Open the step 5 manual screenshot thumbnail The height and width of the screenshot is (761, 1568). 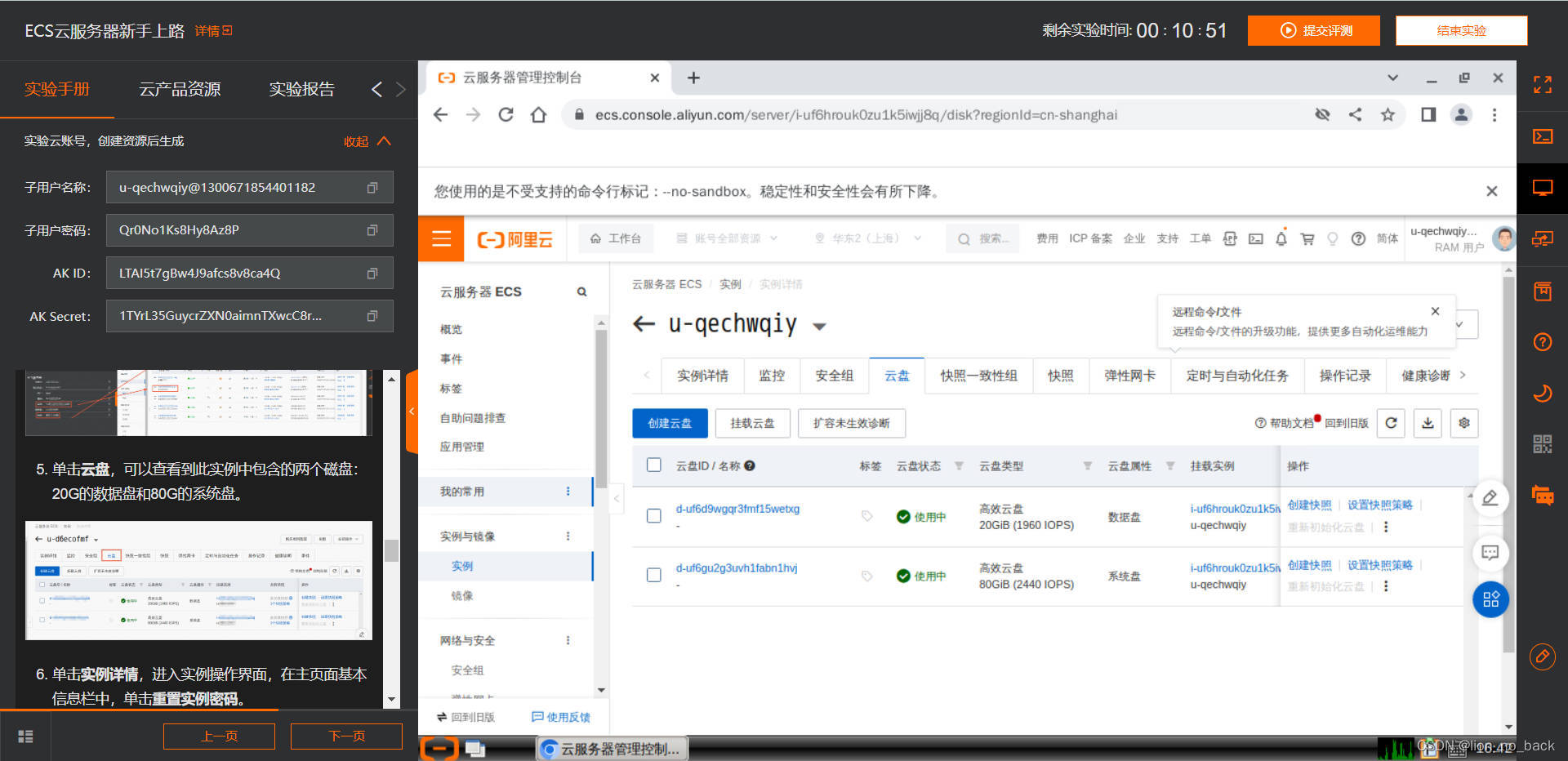[x=198, y=581]
